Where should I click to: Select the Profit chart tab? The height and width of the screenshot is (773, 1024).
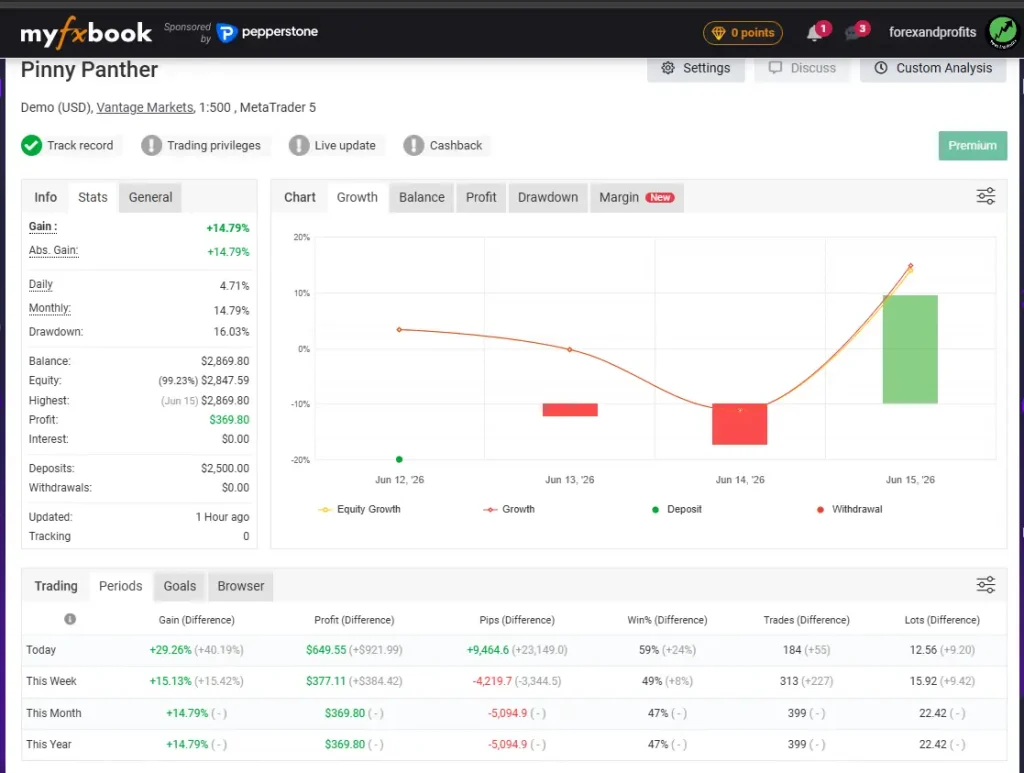tap(481, 197)
